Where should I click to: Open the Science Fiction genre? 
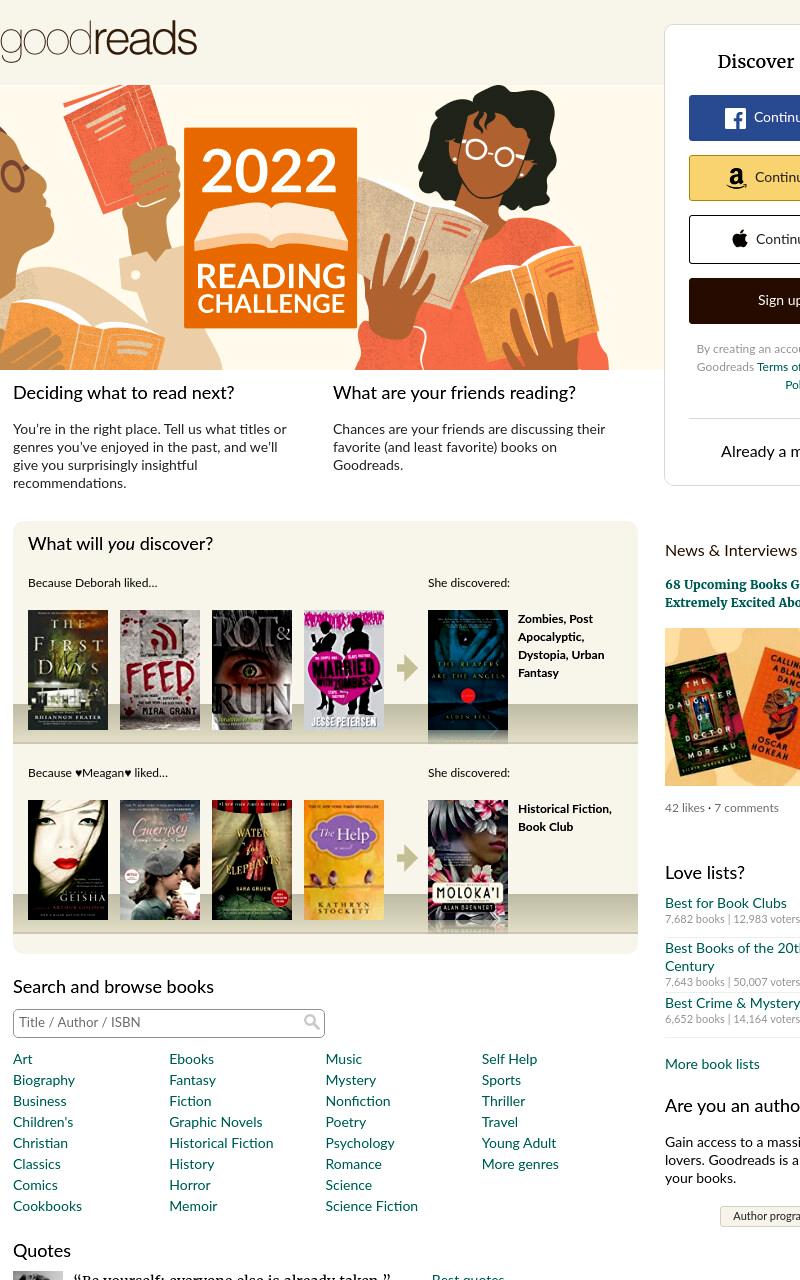click(371, 1206)
